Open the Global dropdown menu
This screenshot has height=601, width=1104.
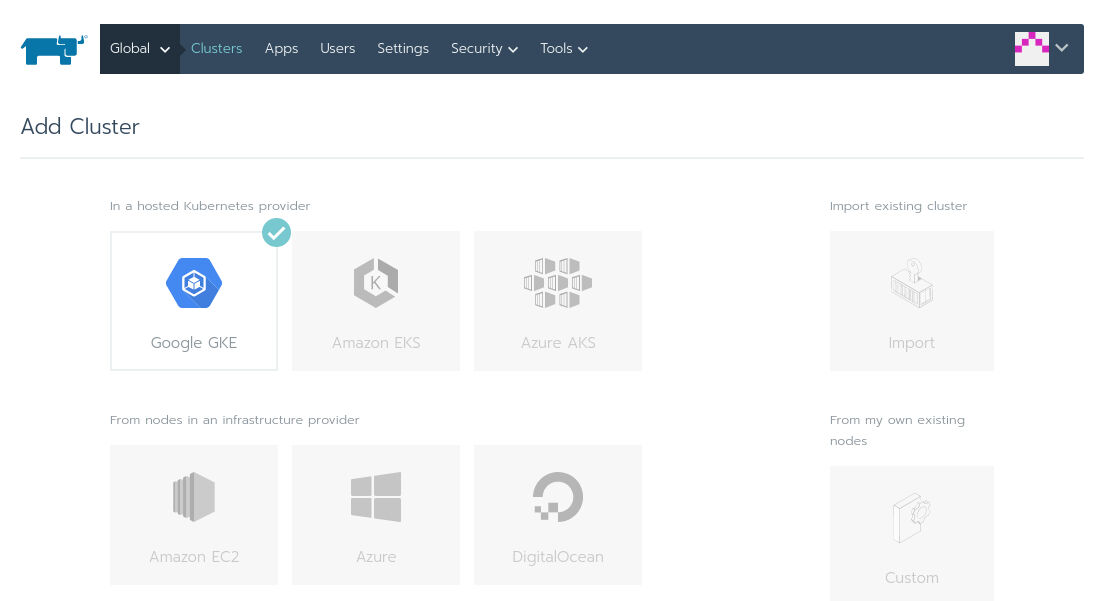pos(139,49)
